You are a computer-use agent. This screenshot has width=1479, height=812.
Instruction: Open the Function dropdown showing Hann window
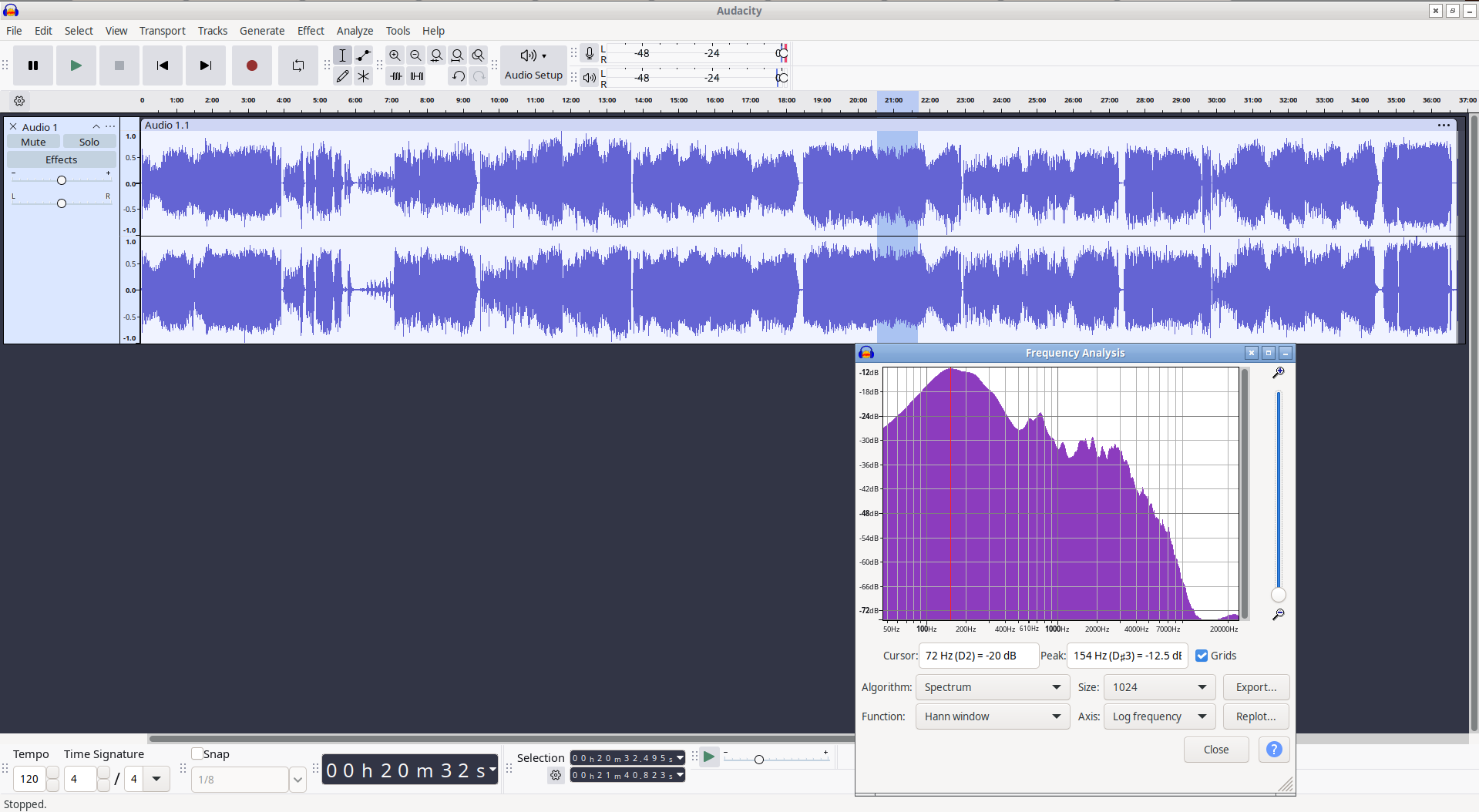coord(992,716)
